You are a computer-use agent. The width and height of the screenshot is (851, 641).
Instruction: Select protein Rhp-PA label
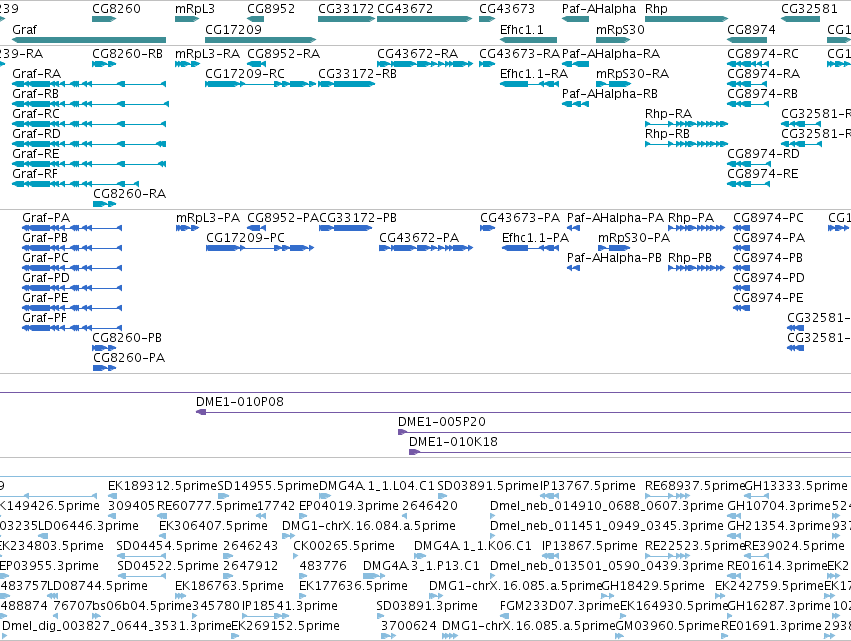coord(691,218)
